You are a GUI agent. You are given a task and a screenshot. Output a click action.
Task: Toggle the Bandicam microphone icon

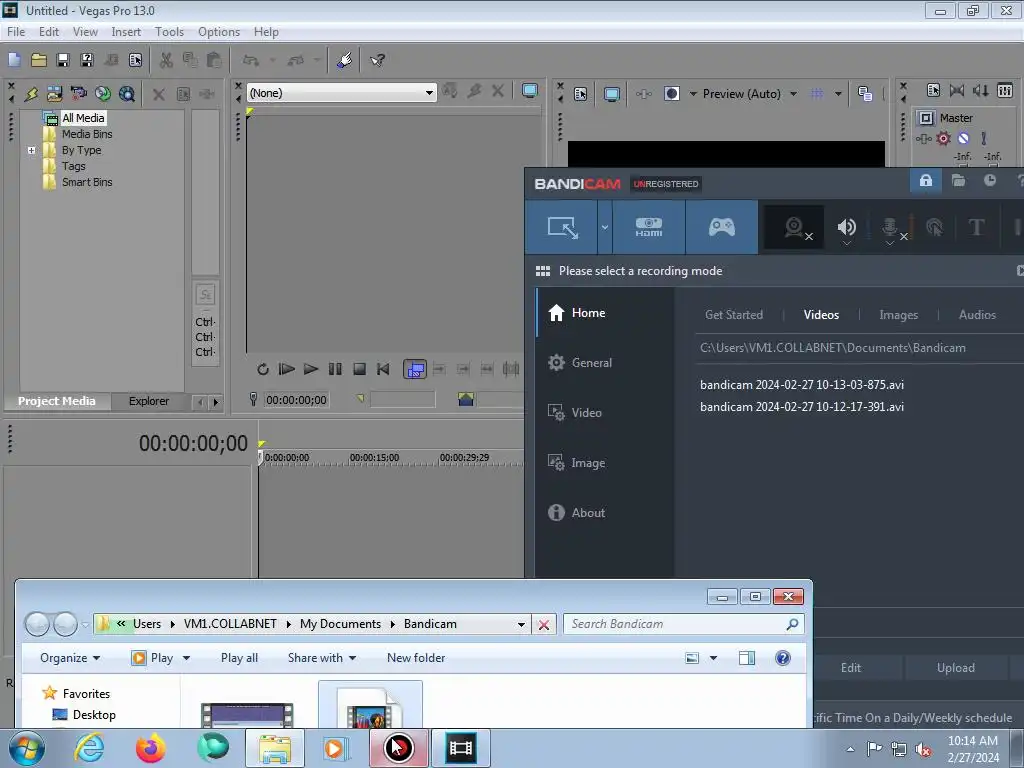[890, 227]
